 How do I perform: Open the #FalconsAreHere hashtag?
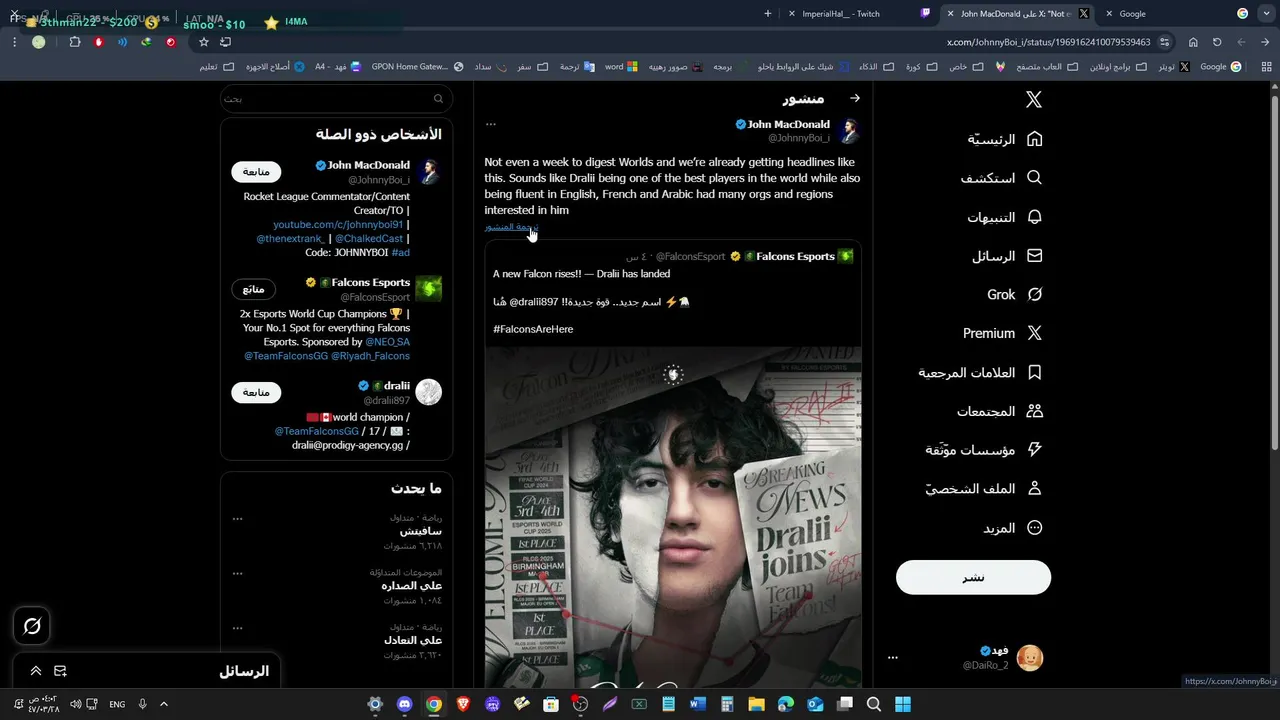(x=533, y=329)
